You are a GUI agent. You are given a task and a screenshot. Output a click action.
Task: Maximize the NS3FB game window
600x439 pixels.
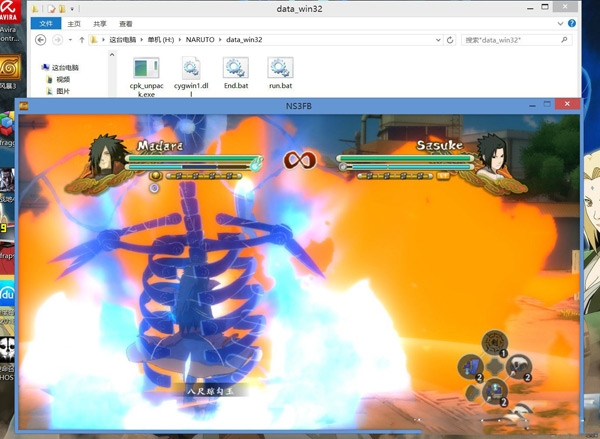547,104
